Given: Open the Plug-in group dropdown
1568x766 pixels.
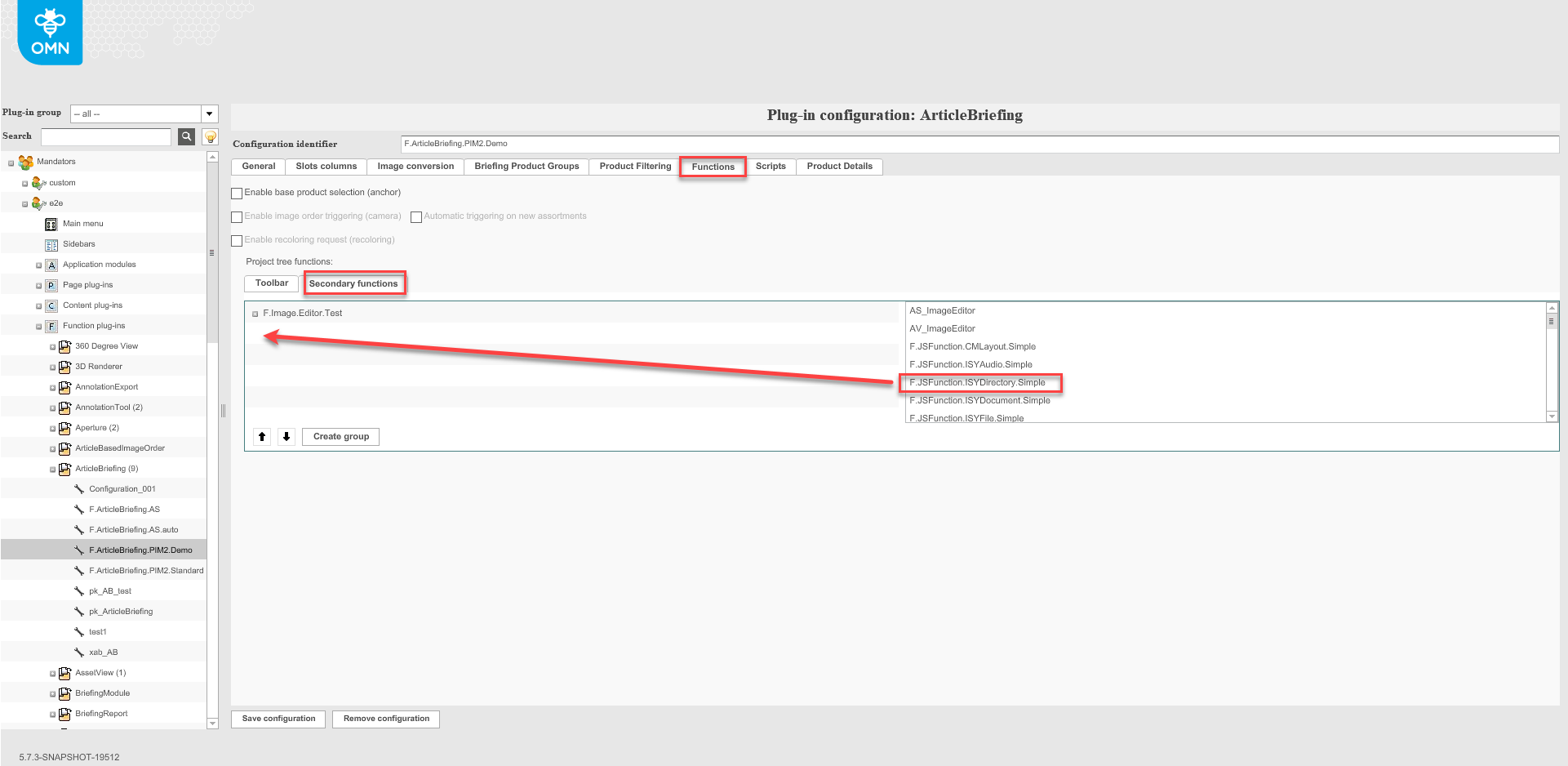Looking at the screenshot, I should [209, 113].
